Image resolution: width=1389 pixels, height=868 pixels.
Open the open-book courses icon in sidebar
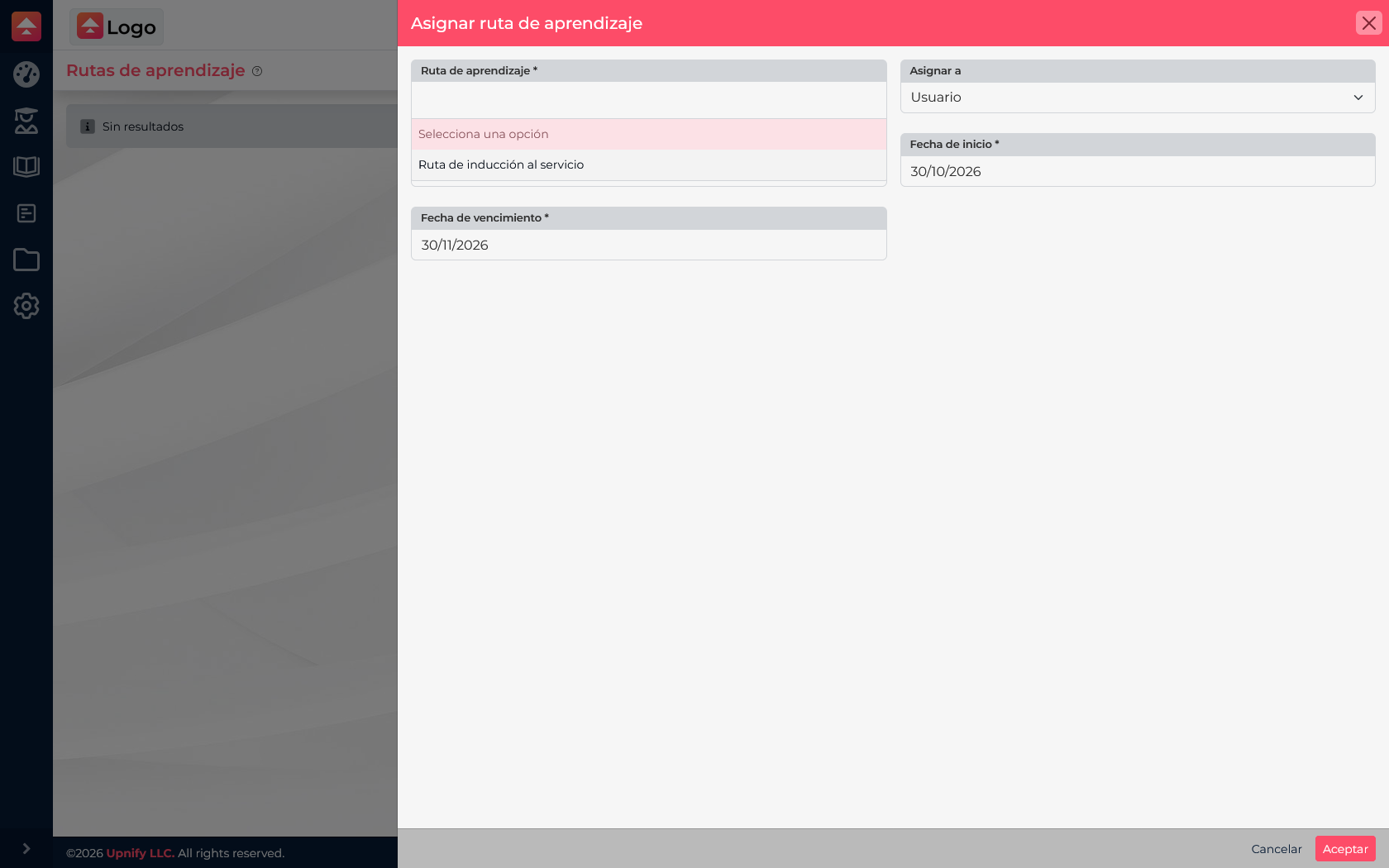(x=26, y=167)
